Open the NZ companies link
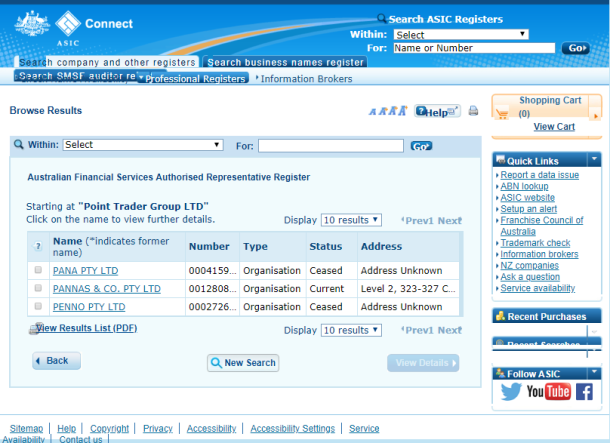This screenshot has height=443, width=610. click(529, 266)
